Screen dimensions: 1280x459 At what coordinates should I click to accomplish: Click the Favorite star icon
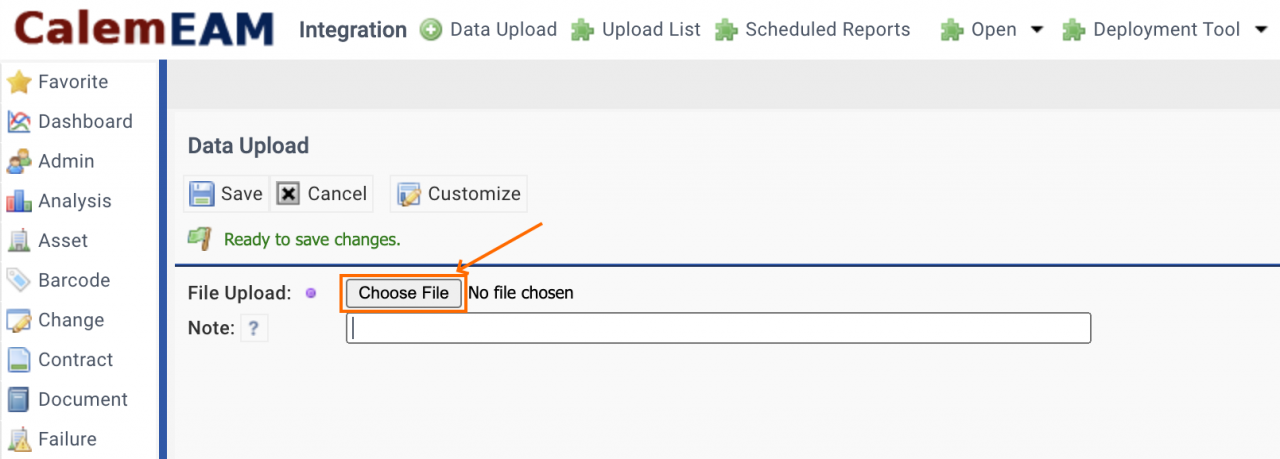(x=19, y=82)
